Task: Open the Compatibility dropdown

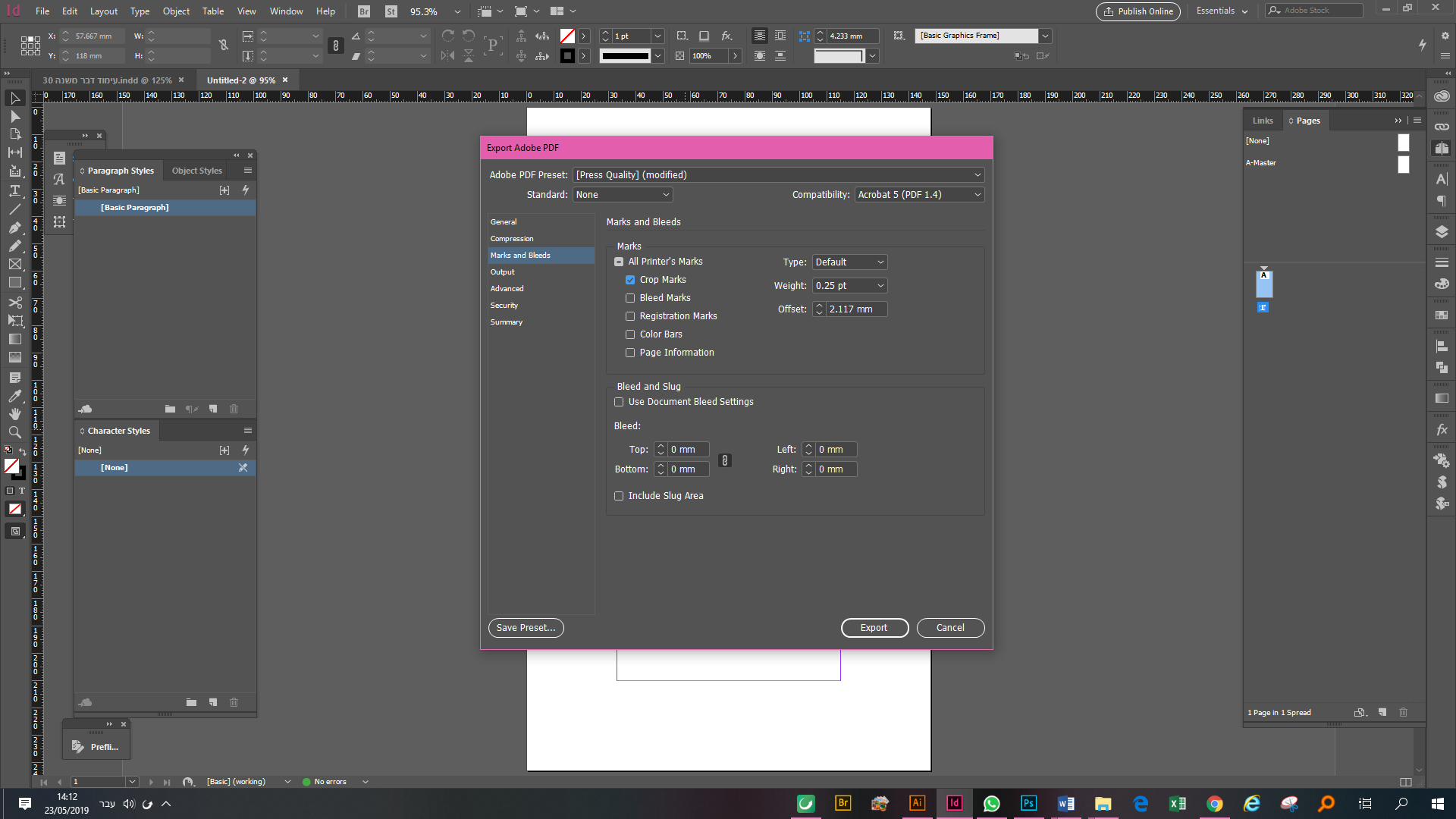Action: [x=919, y=195]
